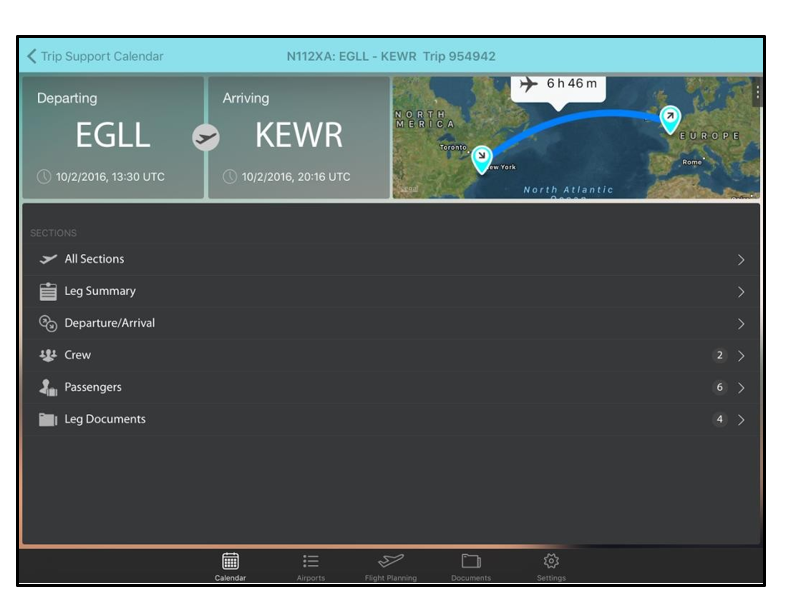Open the Airports list tab

tap(311, 564)
